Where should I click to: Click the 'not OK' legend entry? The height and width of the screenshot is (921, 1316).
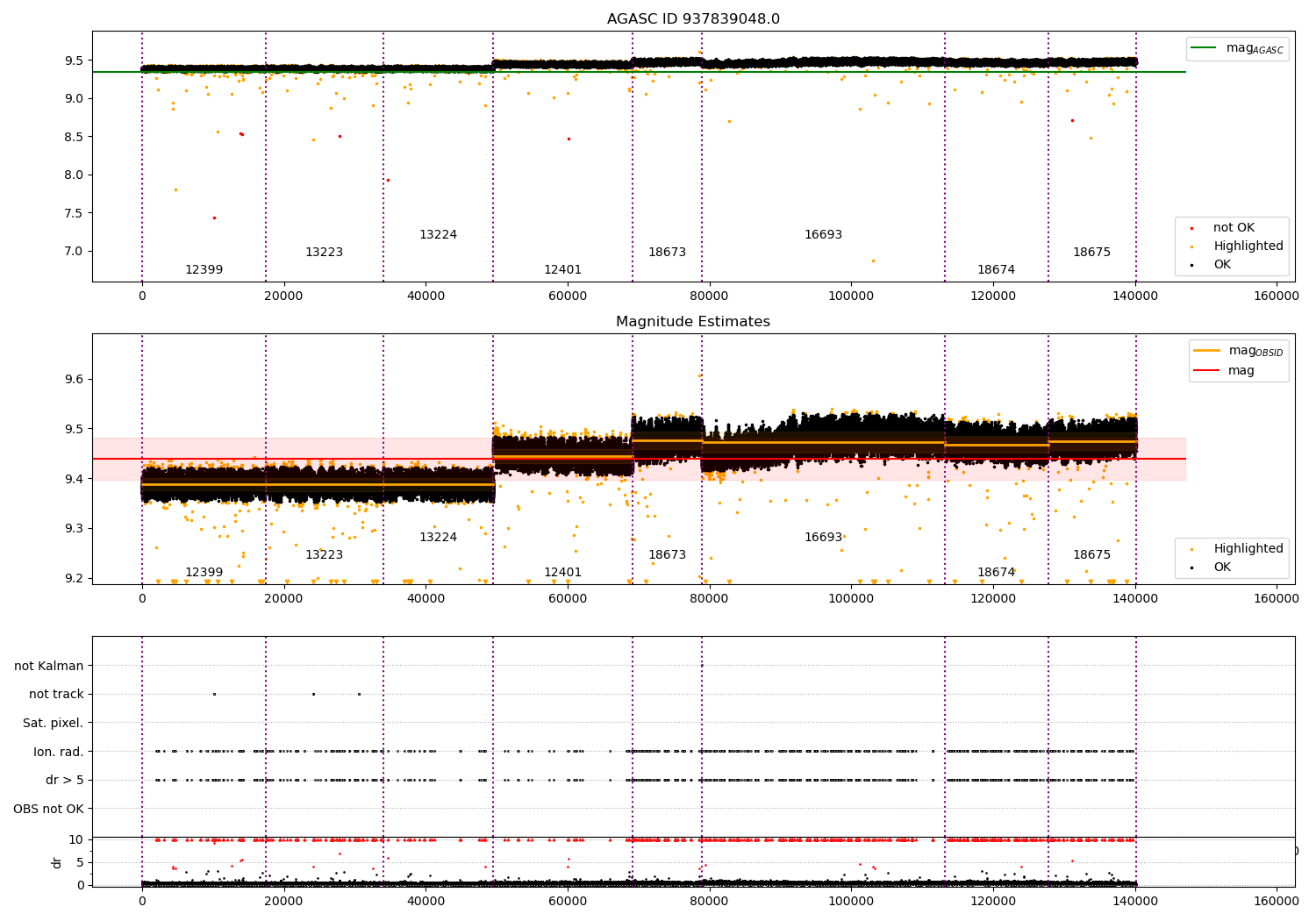click(x=1234, y=228)
